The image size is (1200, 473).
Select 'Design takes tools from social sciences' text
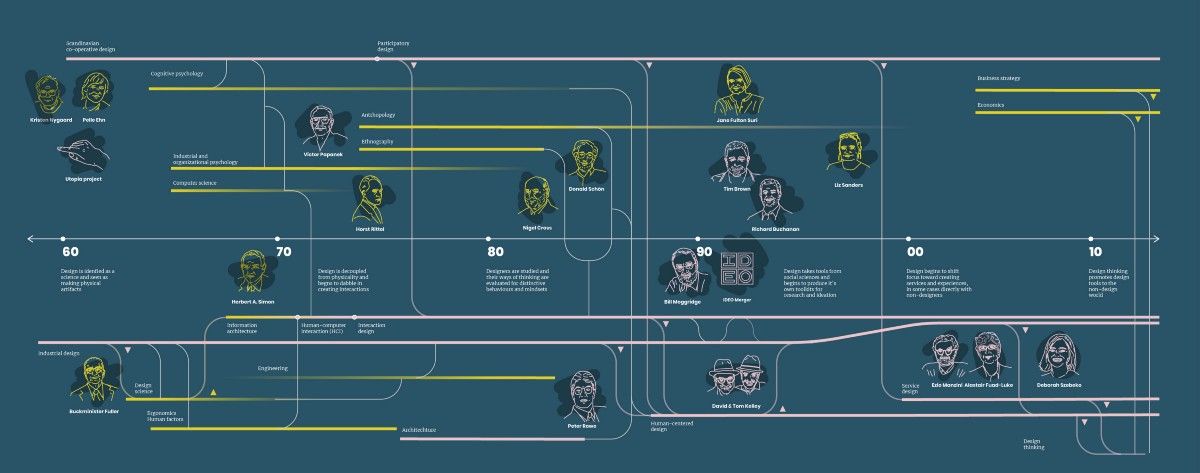813,283
